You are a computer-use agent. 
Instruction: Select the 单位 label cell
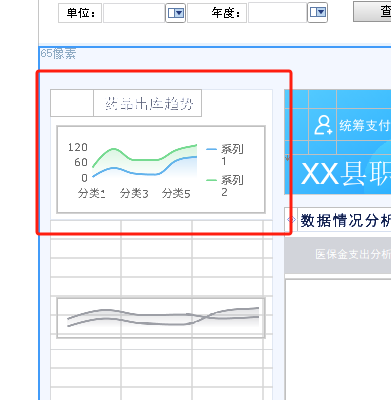(80, 13)
